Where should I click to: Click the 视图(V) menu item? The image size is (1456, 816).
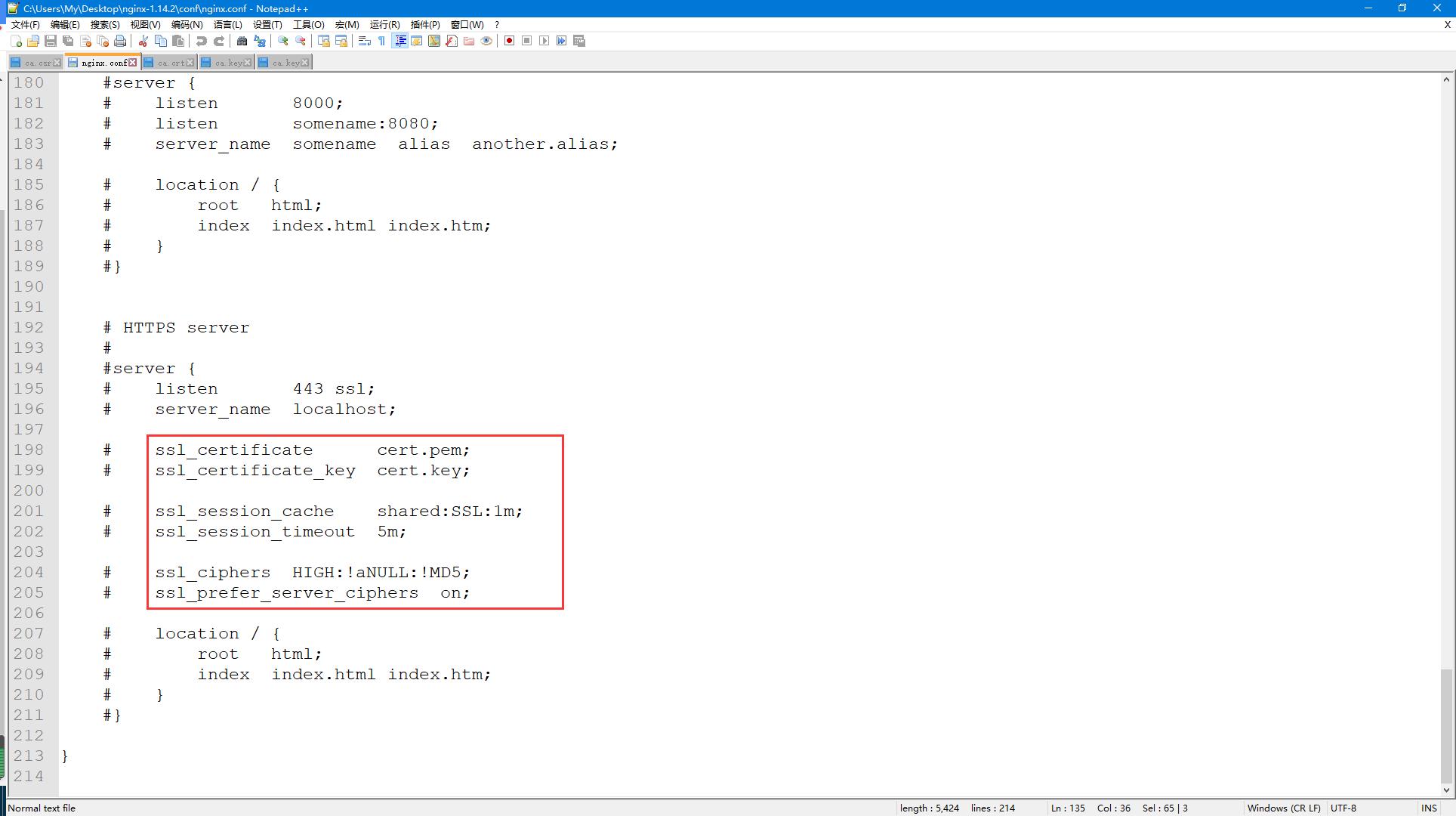pos(142,24)
